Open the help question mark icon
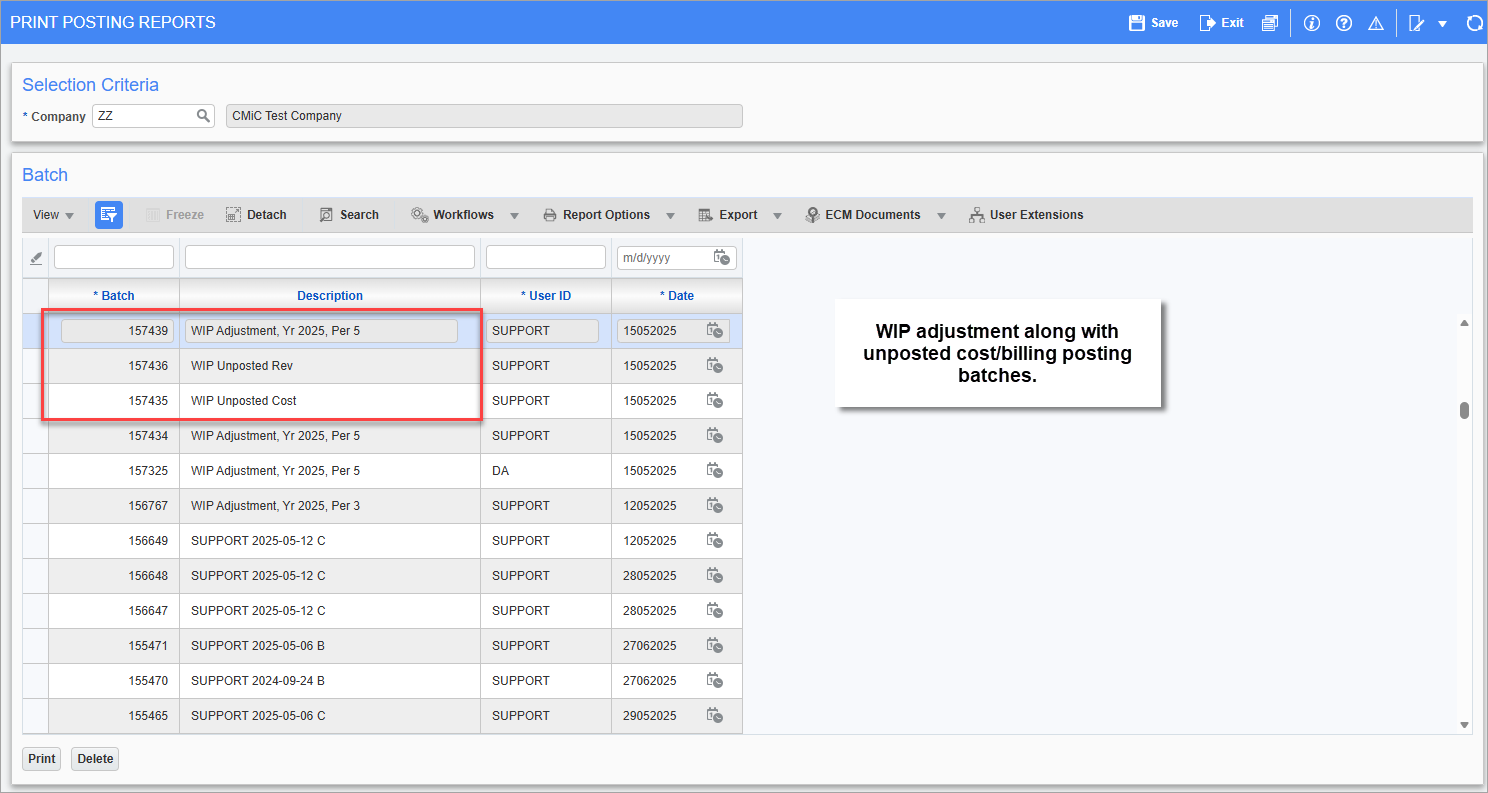This screenshot has width=1488, height=793. pyautogui.click(x=1344, y=22)
